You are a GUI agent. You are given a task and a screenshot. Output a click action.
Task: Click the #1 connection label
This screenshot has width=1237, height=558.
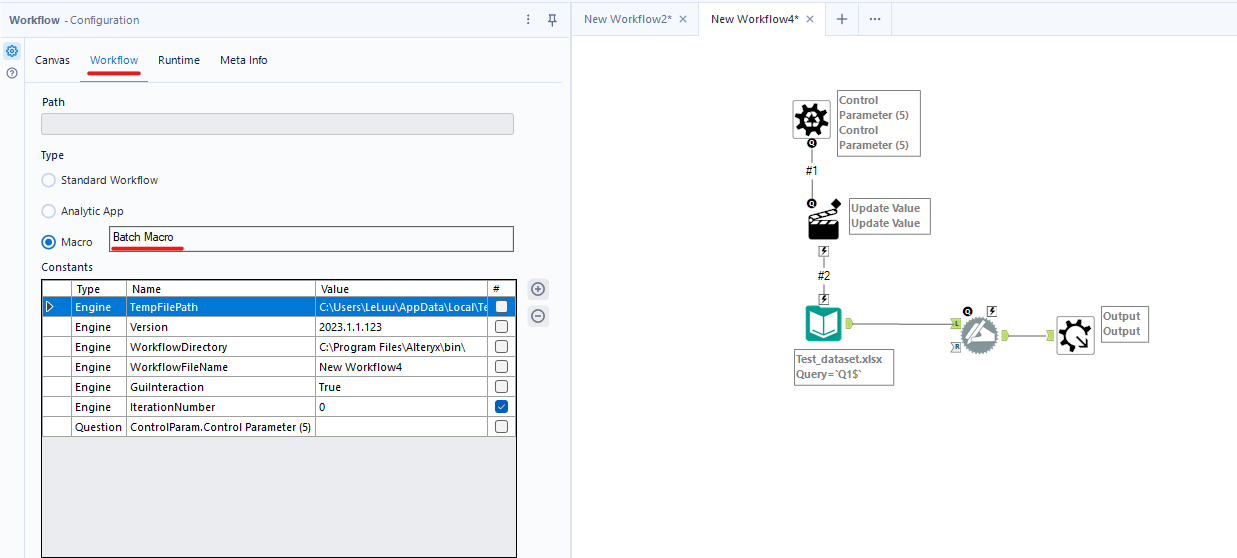[812, 171]
